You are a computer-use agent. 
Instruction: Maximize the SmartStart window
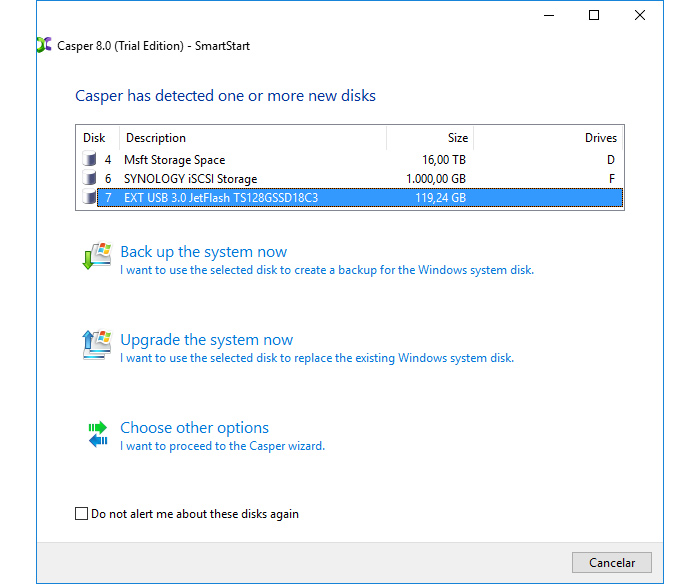tap(594, 15)
